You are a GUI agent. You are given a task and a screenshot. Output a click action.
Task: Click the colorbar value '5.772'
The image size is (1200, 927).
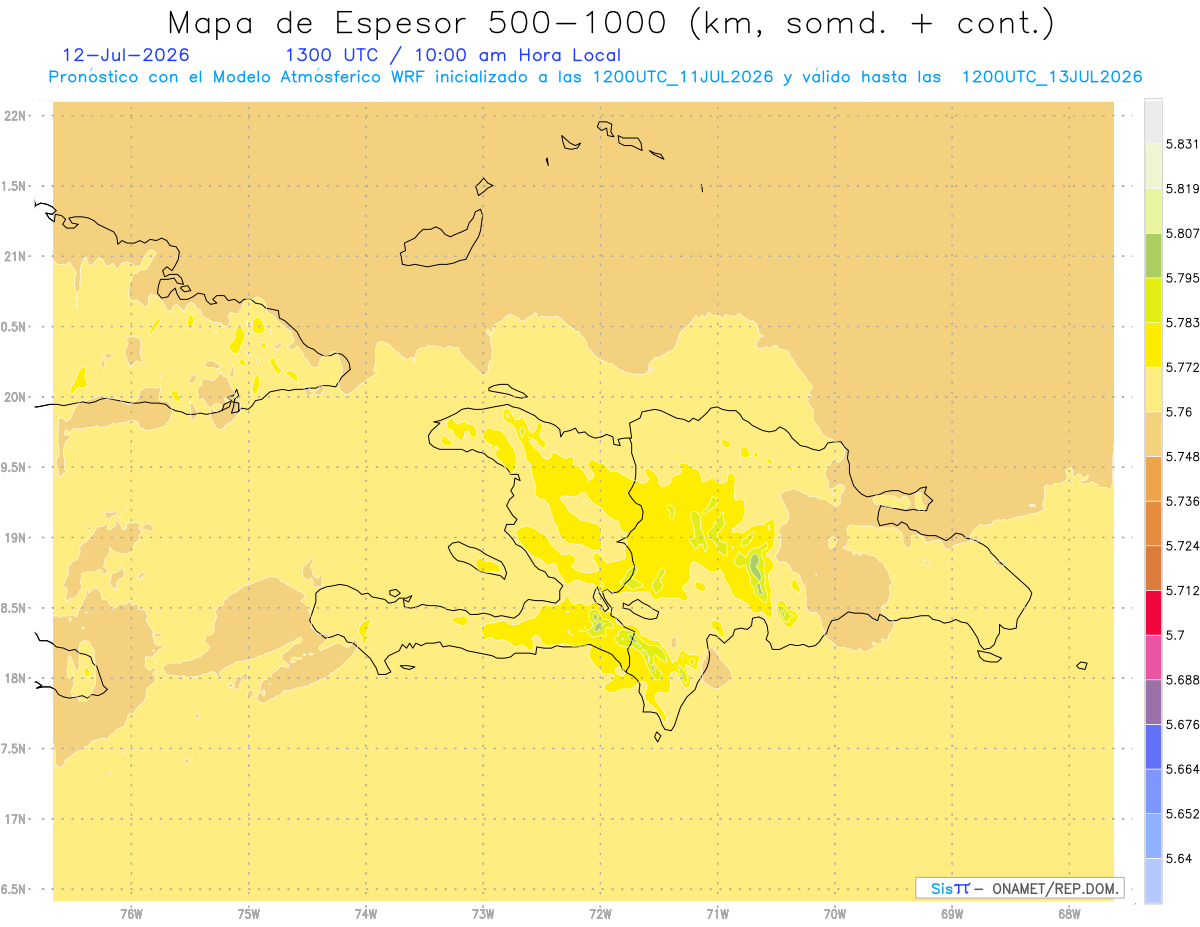[1183, 368]
